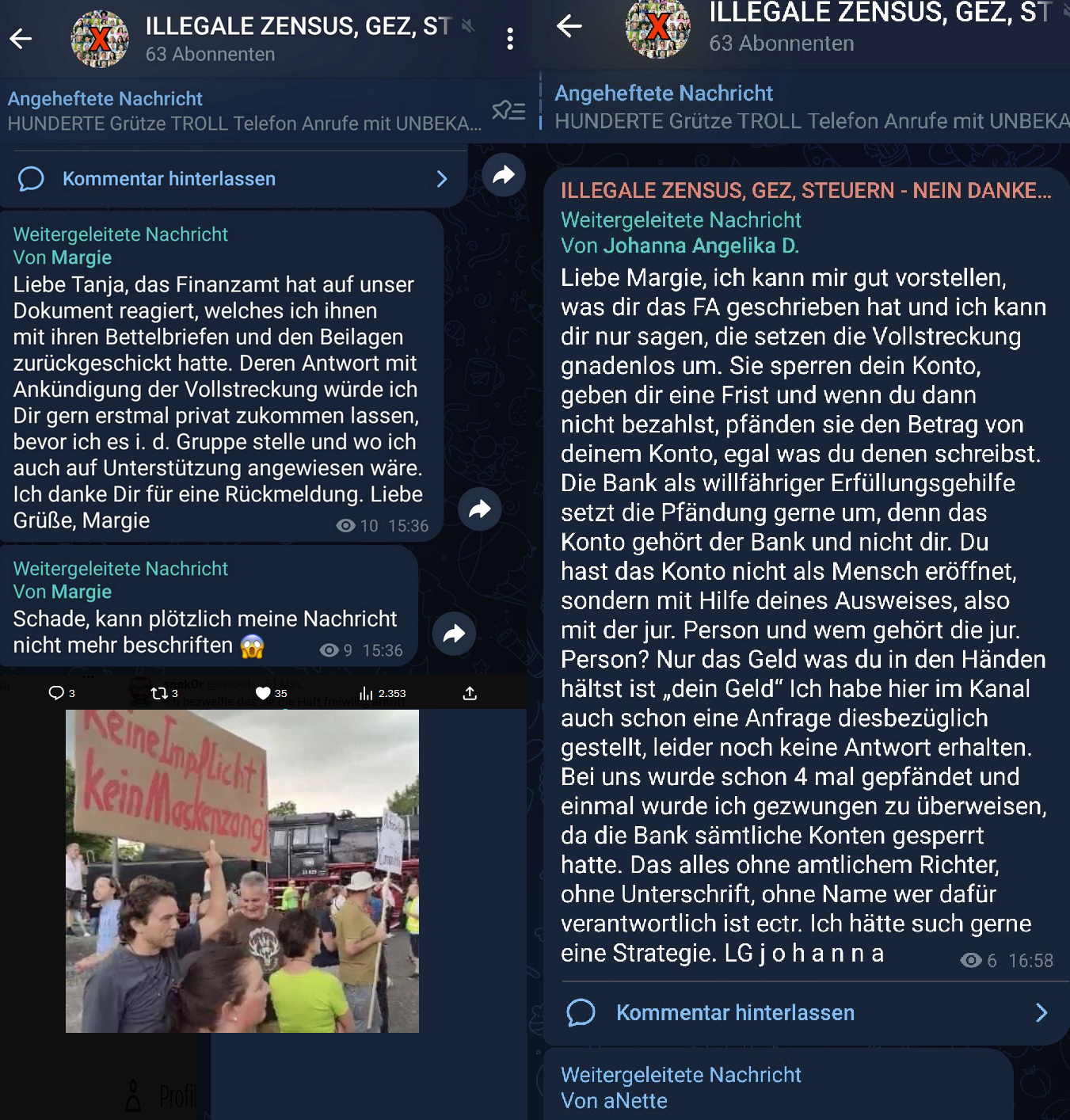This screenshot has width=1070, height=1120.
Task: Retweet using the retweet icon with 3
Action: click(x=159, y=693)
